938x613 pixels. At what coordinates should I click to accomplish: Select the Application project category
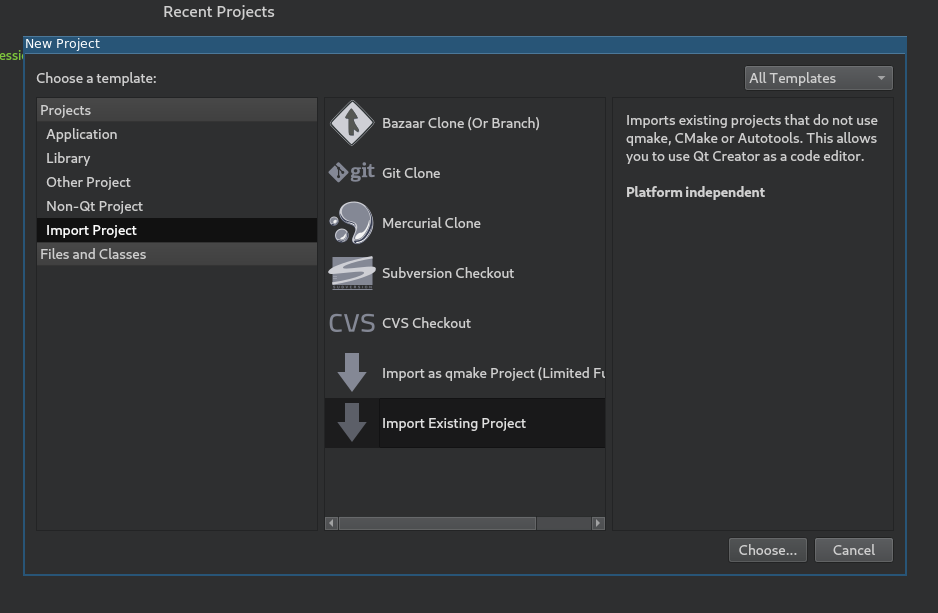click(x=81, y=133)
